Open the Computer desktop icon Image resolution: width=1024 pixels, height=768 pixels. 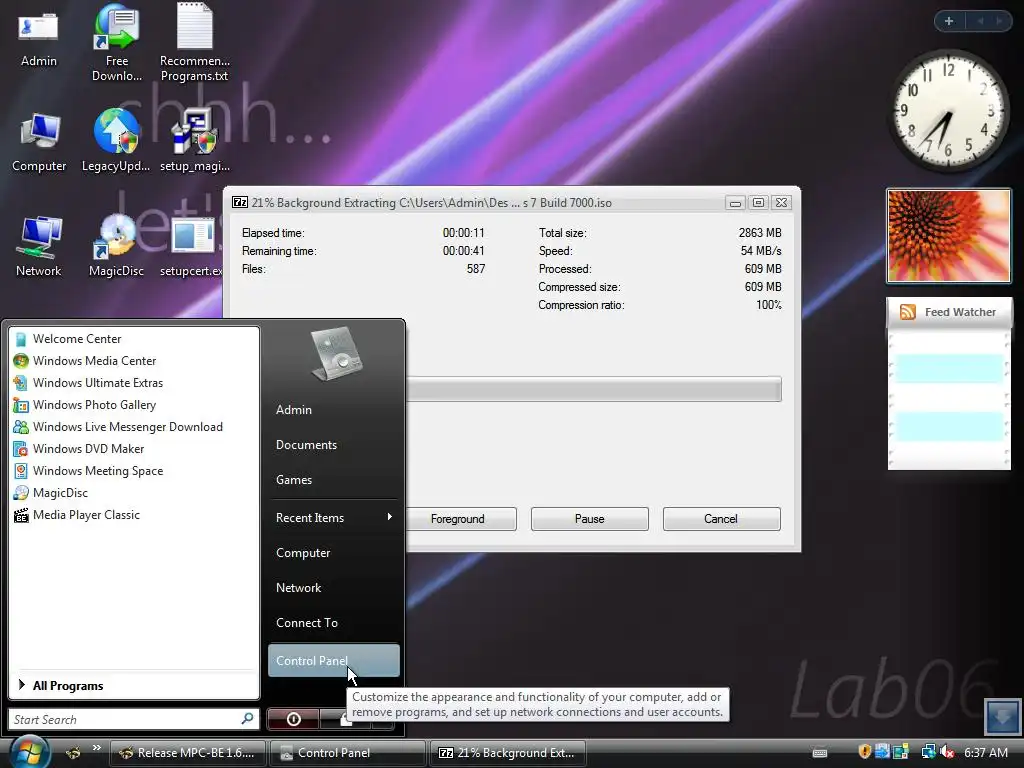(x=39, y=142)
